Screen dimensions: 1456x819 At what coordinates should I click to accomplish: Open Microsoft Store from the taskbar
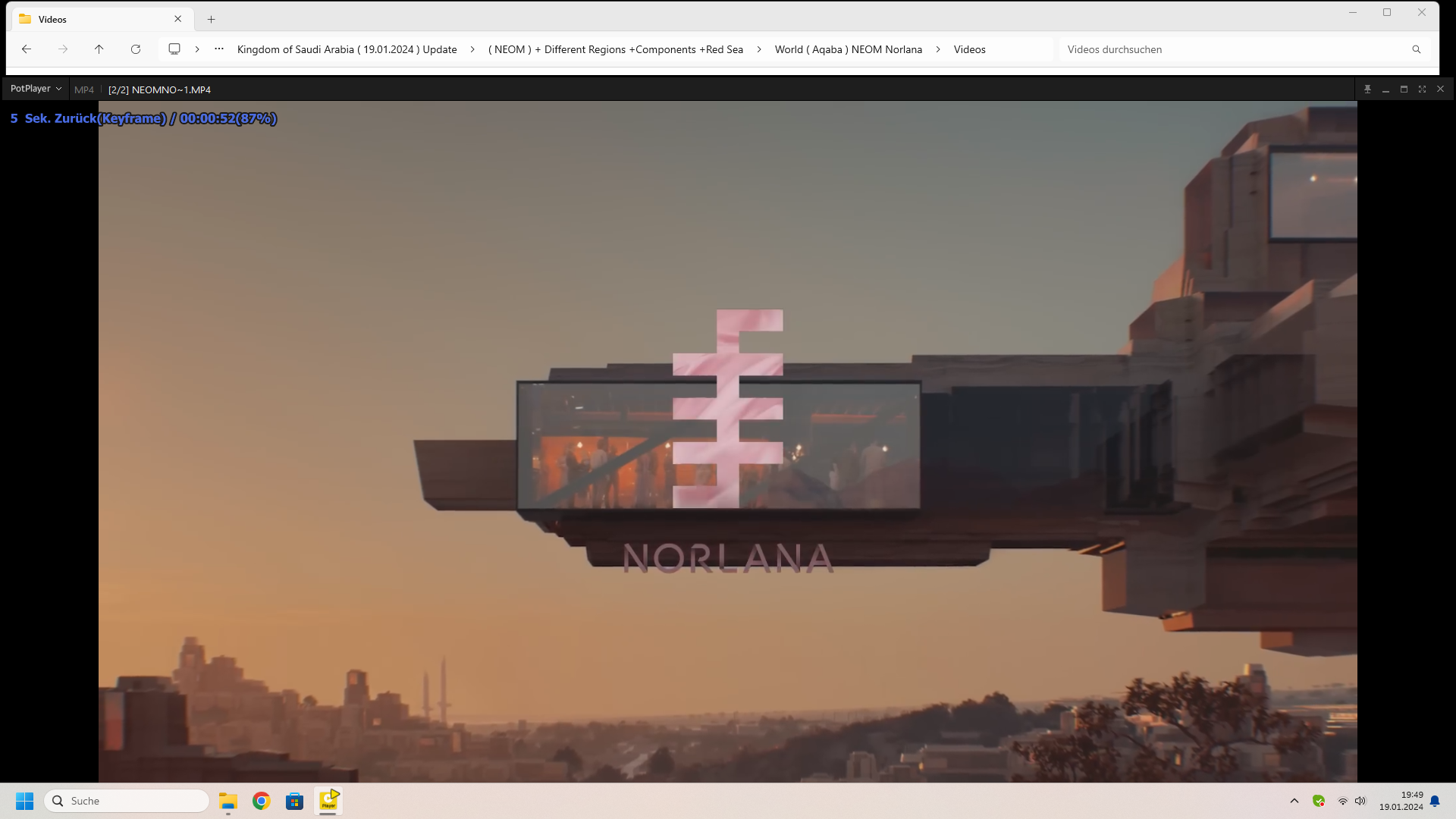[295, 801]
